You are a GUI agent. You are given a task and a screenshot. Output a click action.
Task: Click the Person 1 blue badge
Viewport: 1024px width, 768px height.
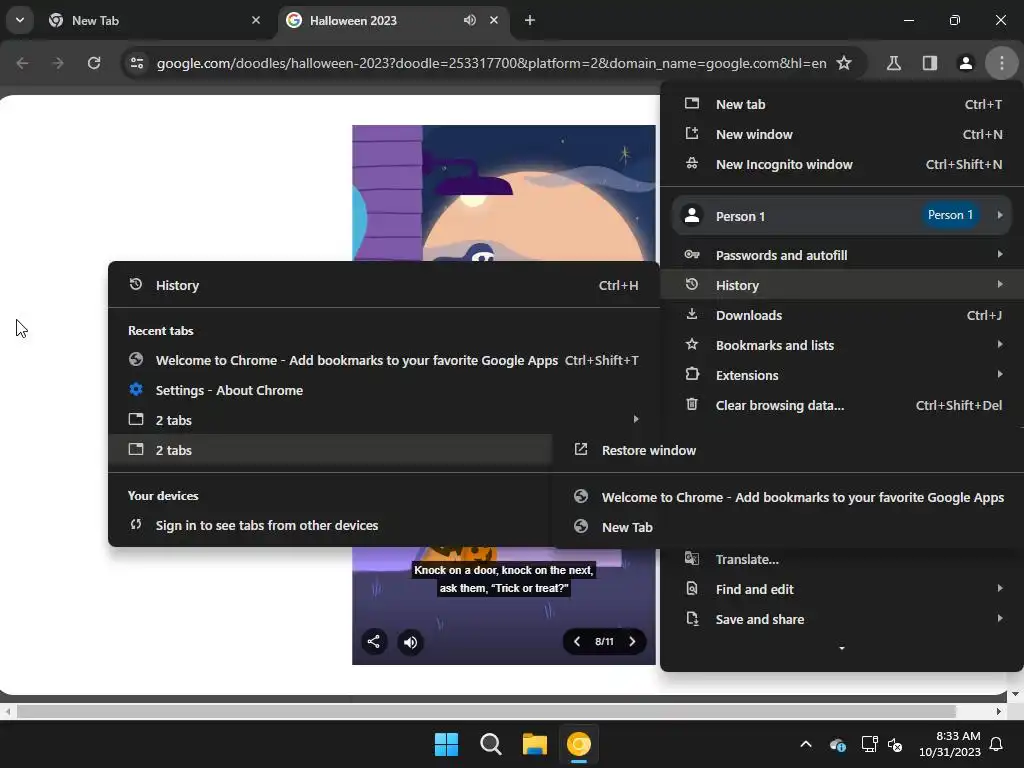point(950,215)
